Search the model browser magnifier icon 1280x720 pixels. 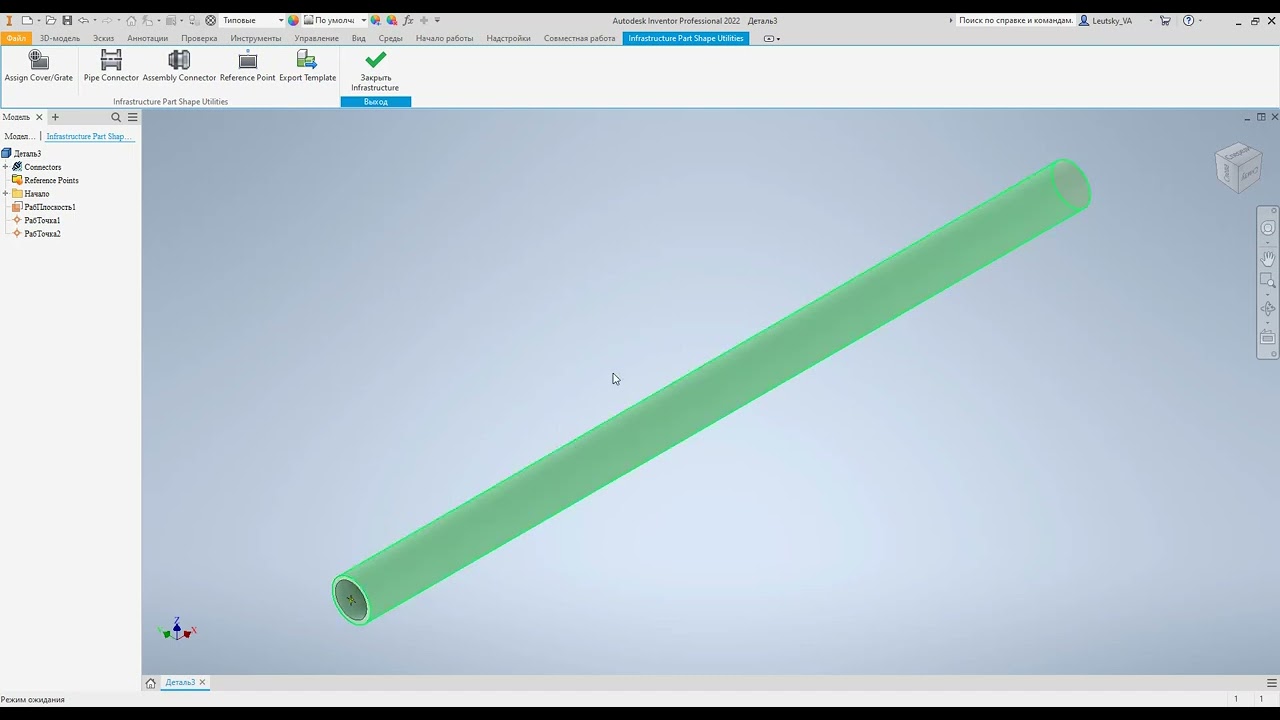pyautogui.click(x=116, y=117)
